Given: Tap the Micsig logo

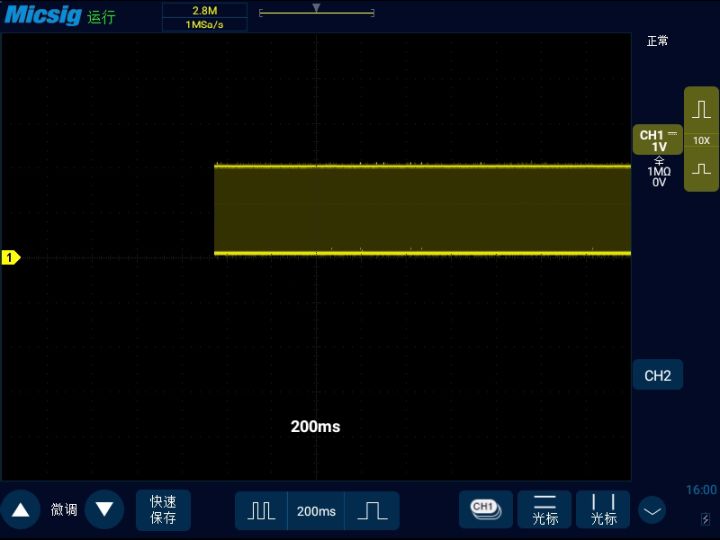Looking at the screenshot, I should [43, 15].
